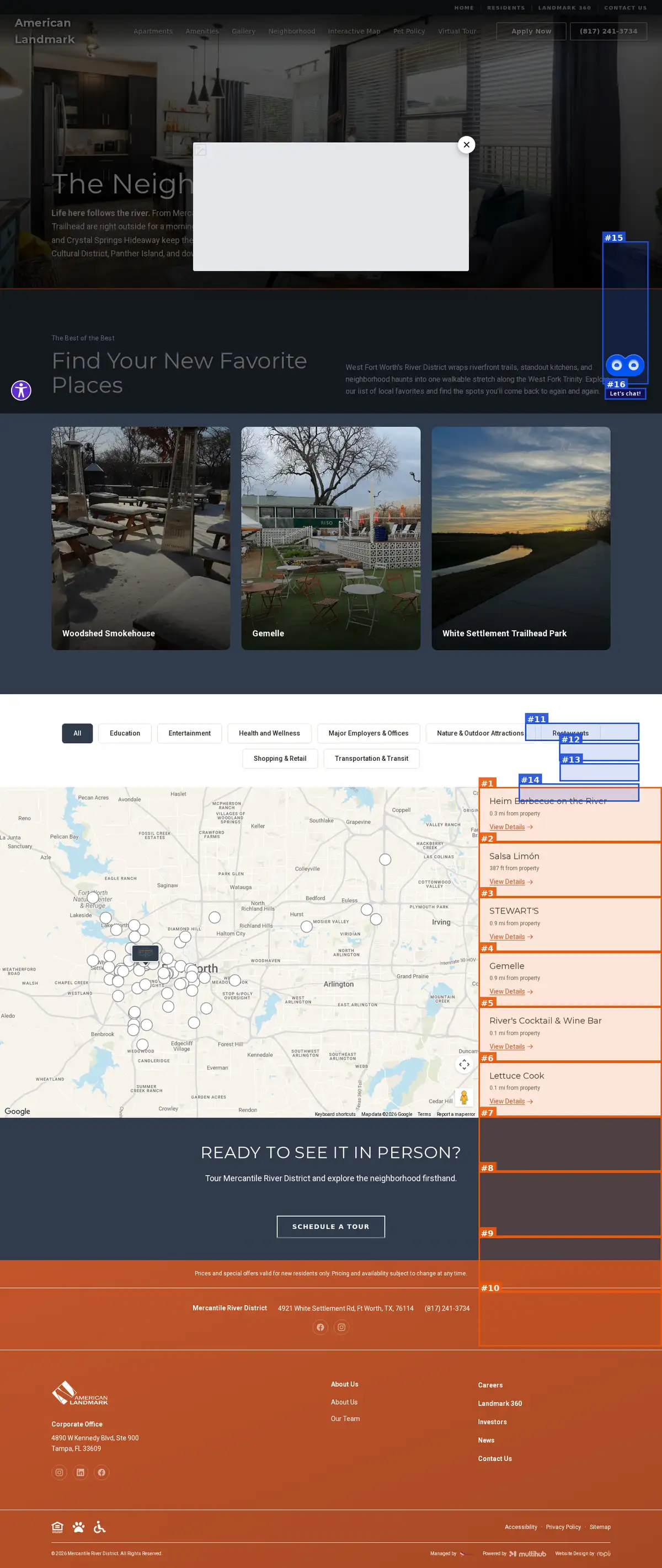Click the Street View pegman on map
This screenshot has height=1568, width=662.
463,1097
